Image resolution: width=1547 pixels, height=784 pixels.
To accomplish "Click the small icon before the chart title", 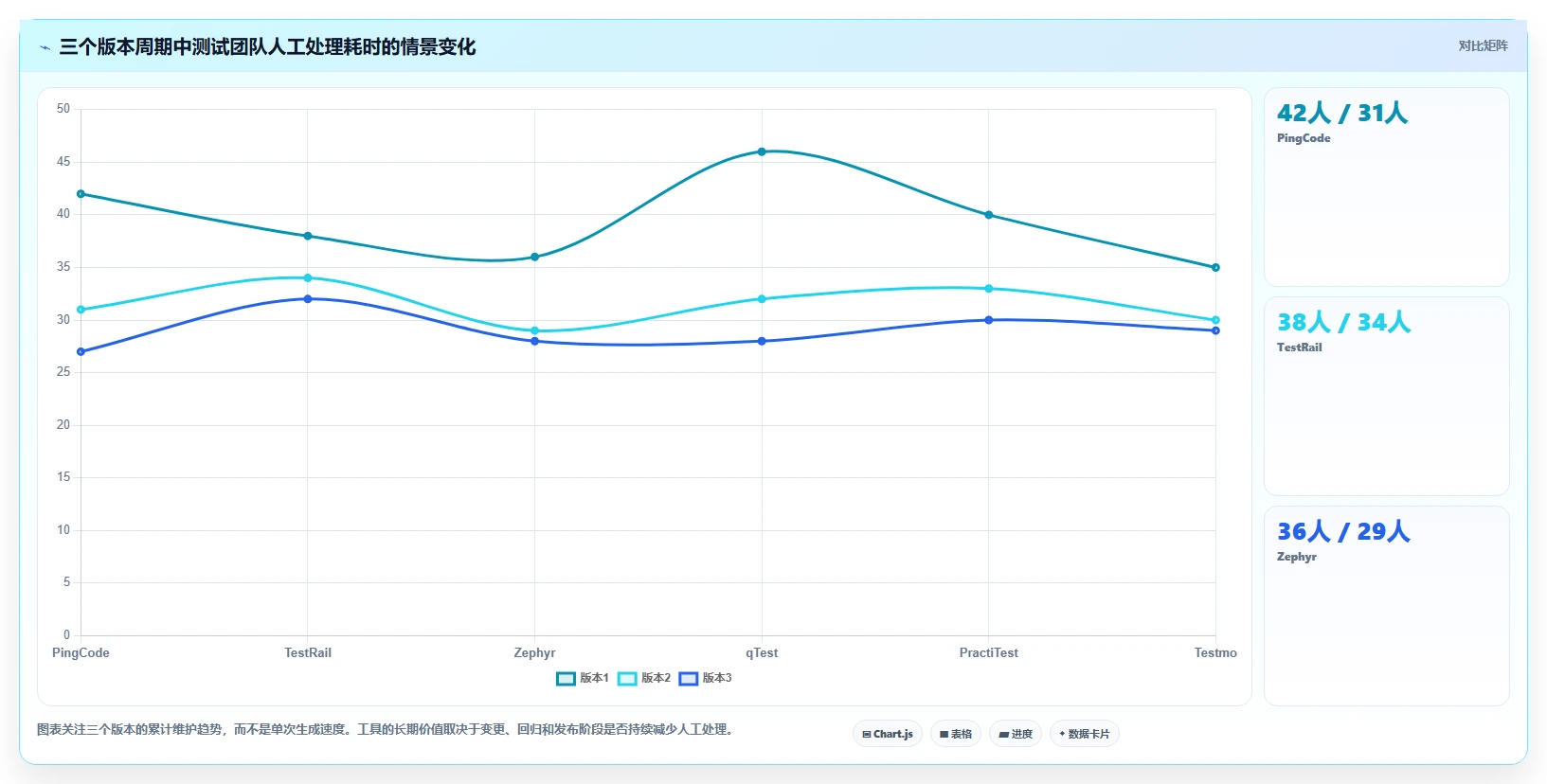I will coord(45,47).
